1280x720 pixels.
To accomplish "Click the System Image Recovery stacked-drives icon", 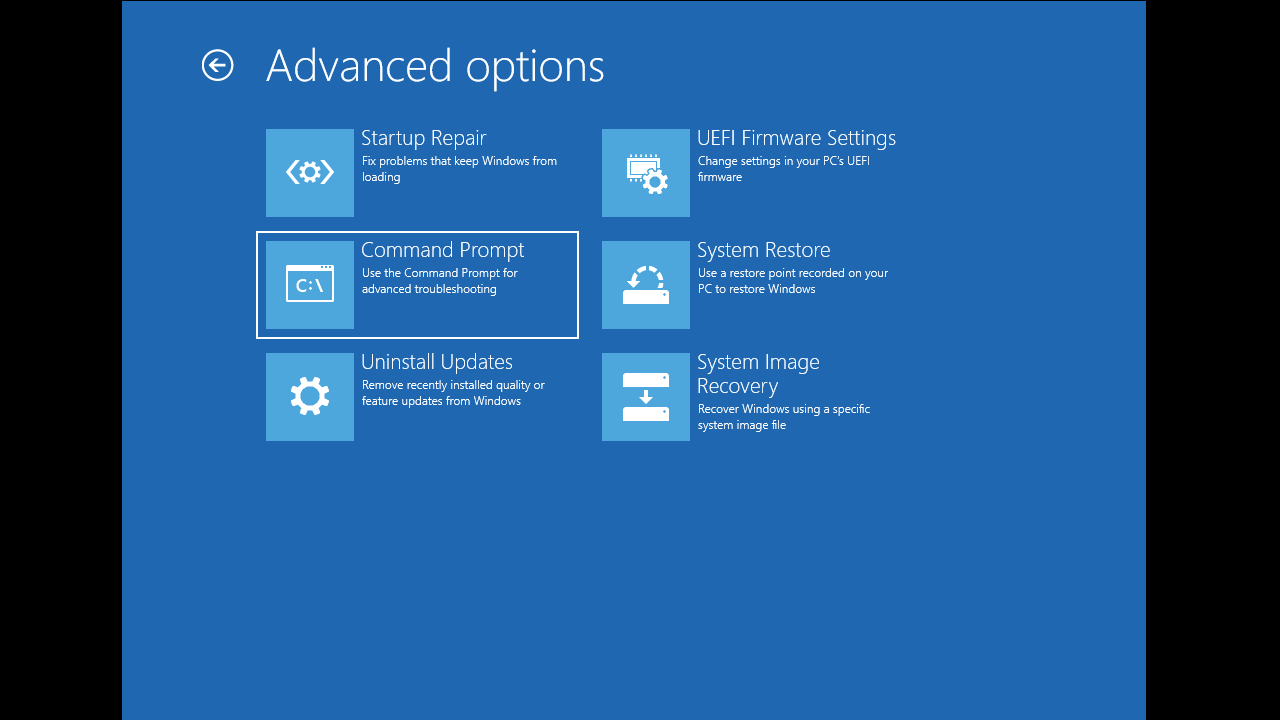I will 645,396.
